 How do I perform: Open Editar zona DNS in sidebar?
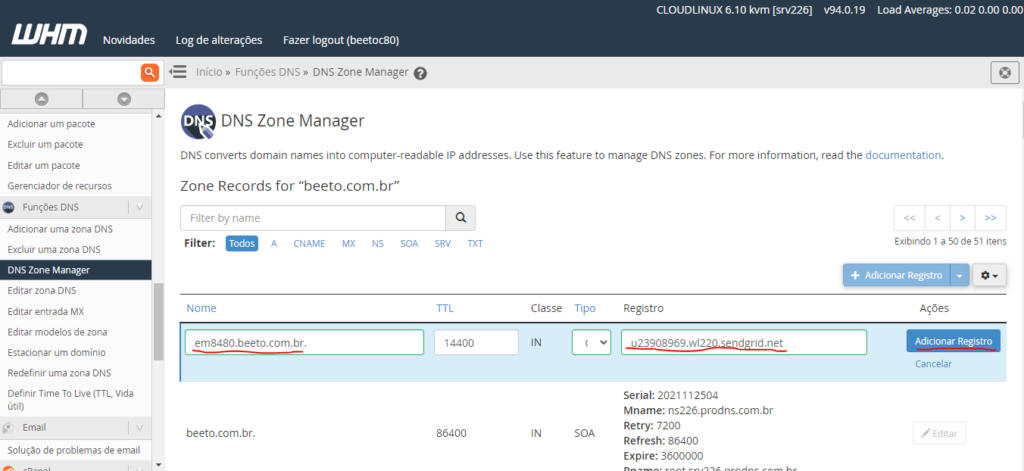pyautogui.click(x=42, y=291)
